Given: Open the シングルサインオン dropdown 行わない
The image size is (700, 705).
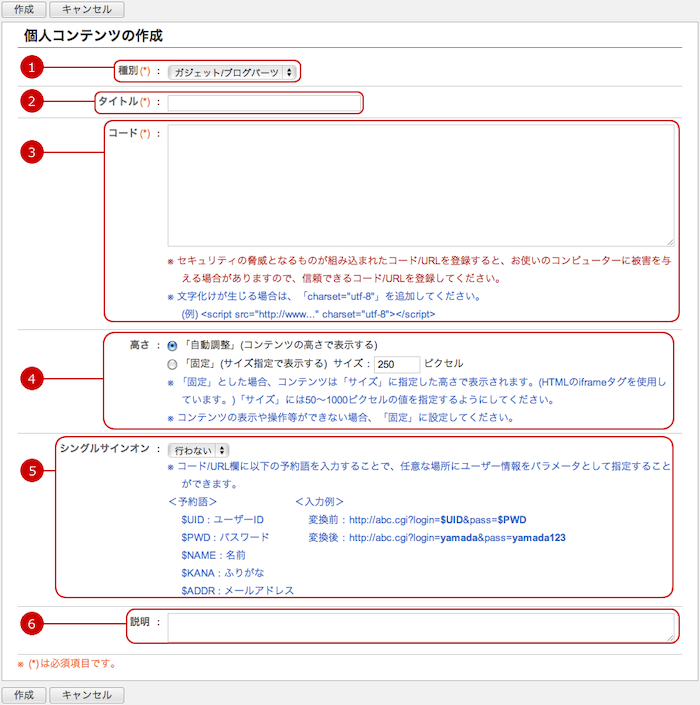Looking at the screenshot, I should (x=198, y=450).
